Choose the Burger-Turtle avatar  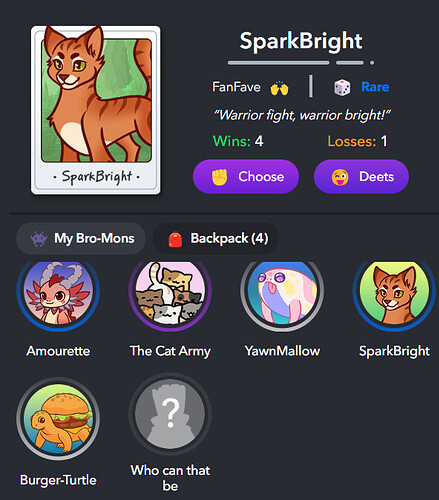(58, 419)
